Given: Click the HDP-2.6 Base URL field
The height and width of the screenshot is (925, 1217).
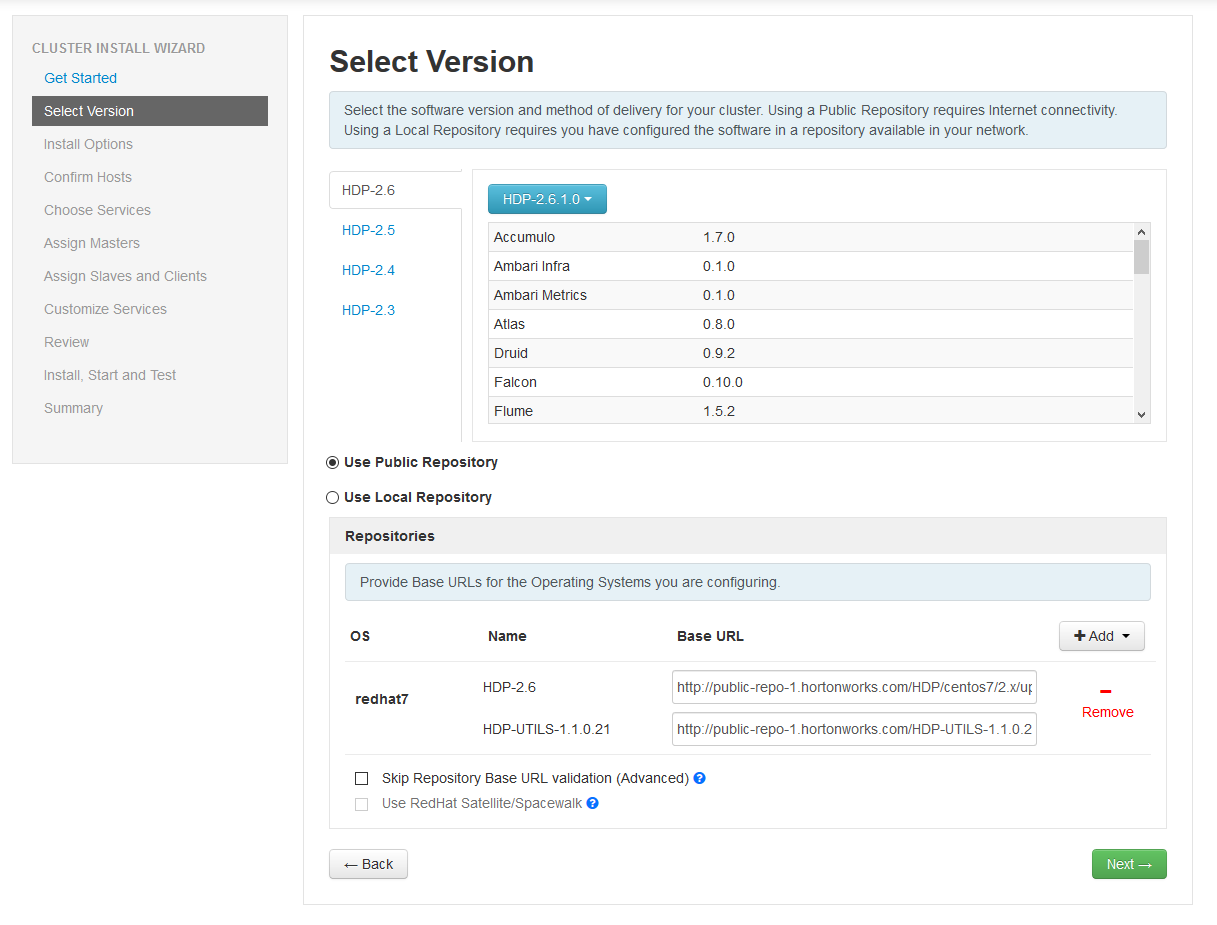Looking at the screenshot, I should 854,688.
